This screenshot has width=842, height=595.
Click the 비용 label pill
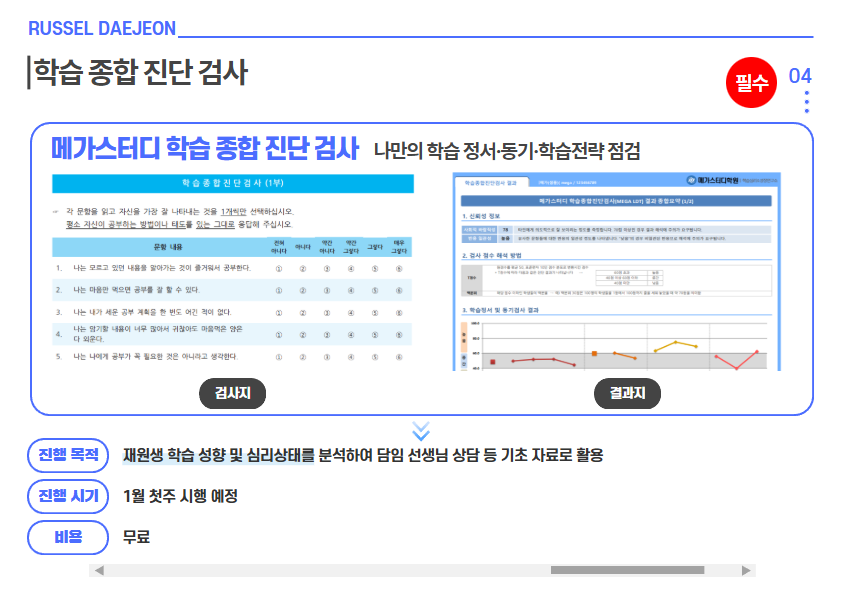tap(68, 537)
